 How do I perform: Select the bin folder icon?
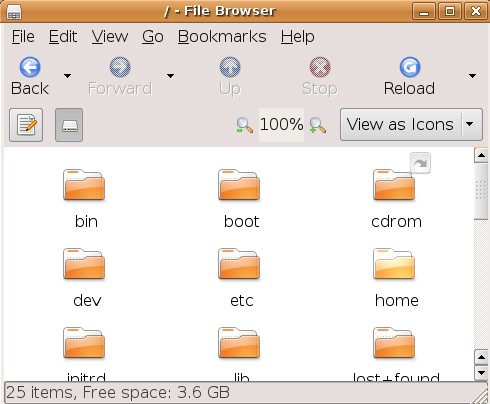(84, 185)
